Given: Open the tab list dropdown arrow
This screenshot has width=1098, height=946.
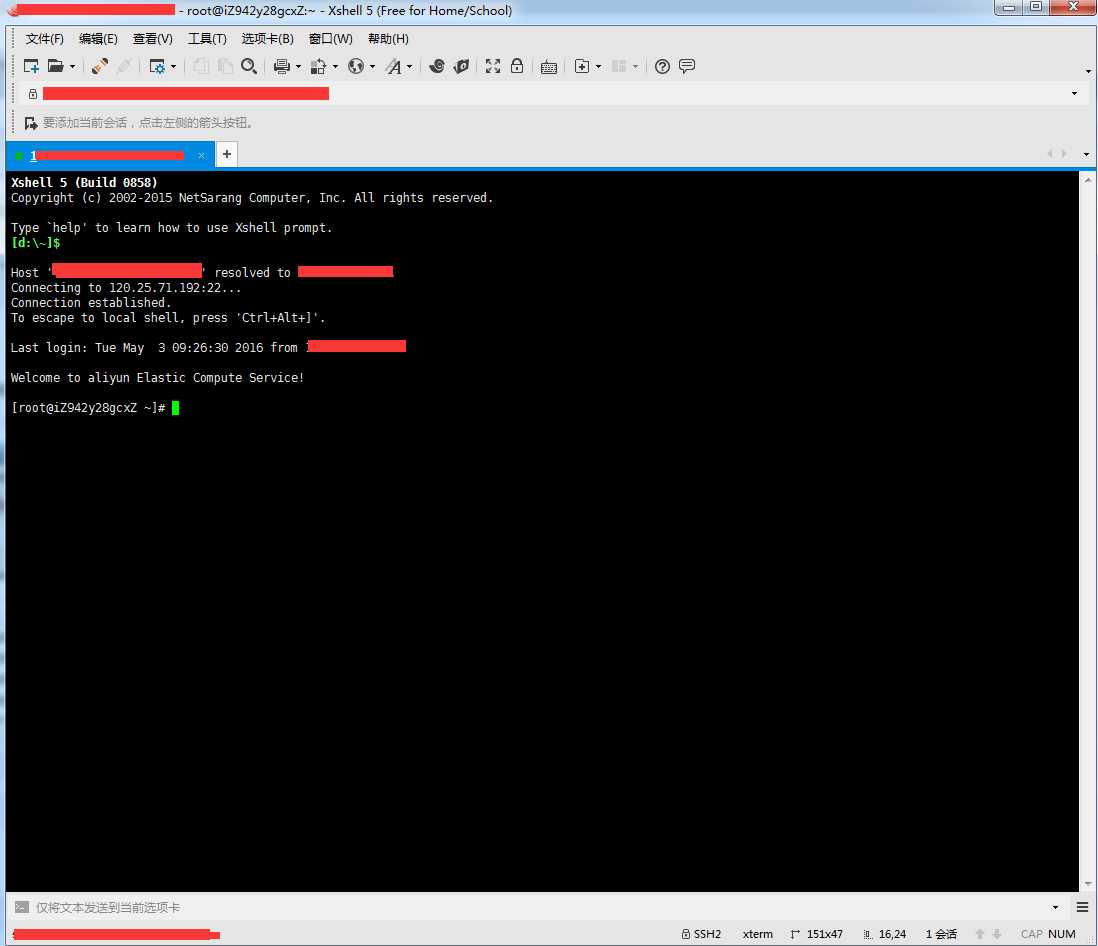Looking at the screenshot, I should click(1086, 154).
